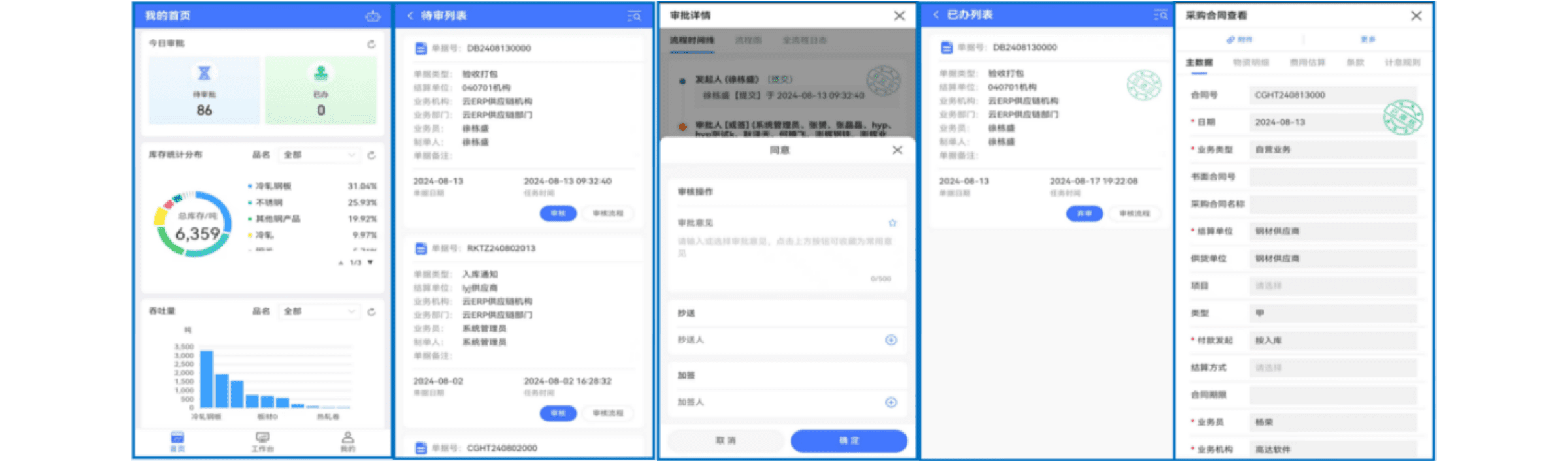Viewport: 1568px width, 461px height.
Task: Expand the 品名 dropdown in 库存统计分布
Action: [x=319, y=155]
